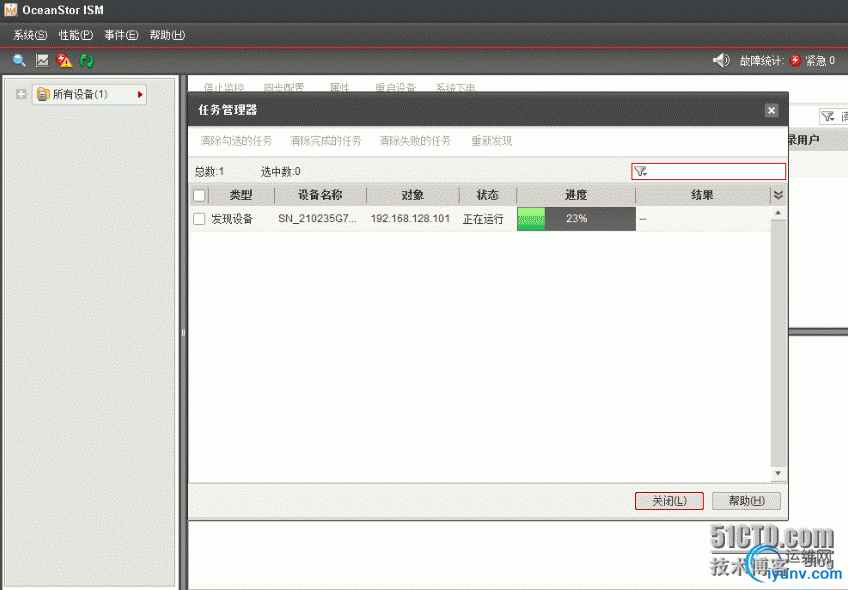Open the 事件 menu in the menu bar
This screenshot has height=590, width=848.
tap(120, 34)
